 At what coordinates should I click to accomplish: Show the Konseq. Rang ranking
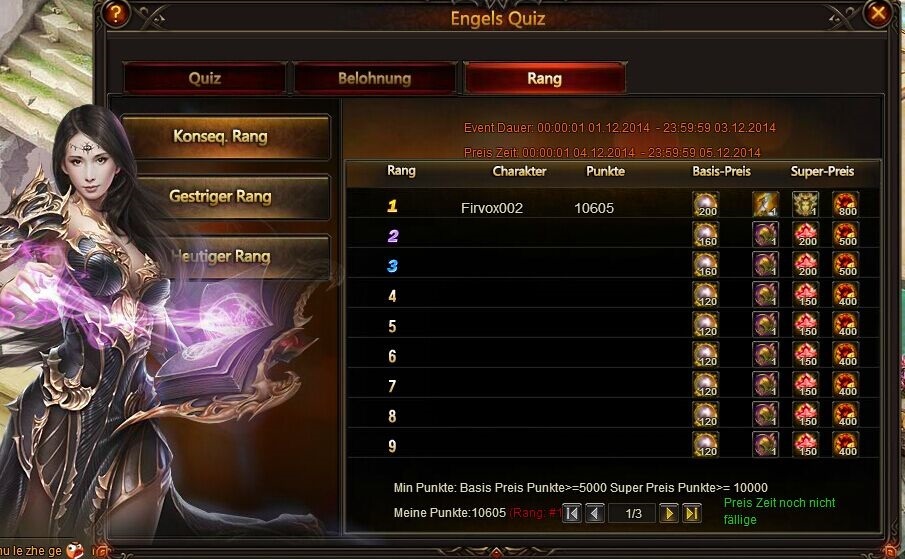(225, 137)
